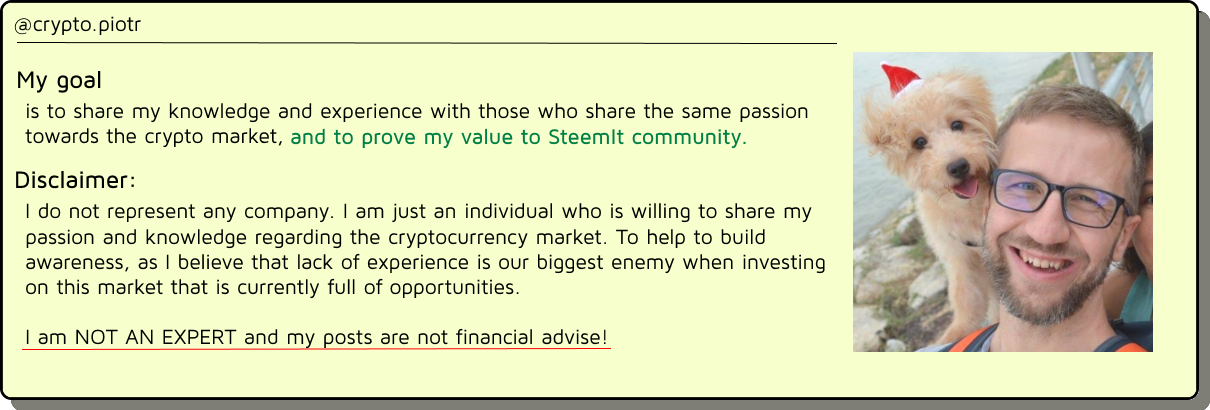Viewport: 1210px width, 410px height.
Task: Open the profile photo with the dog
Action: coord(1002,202)
